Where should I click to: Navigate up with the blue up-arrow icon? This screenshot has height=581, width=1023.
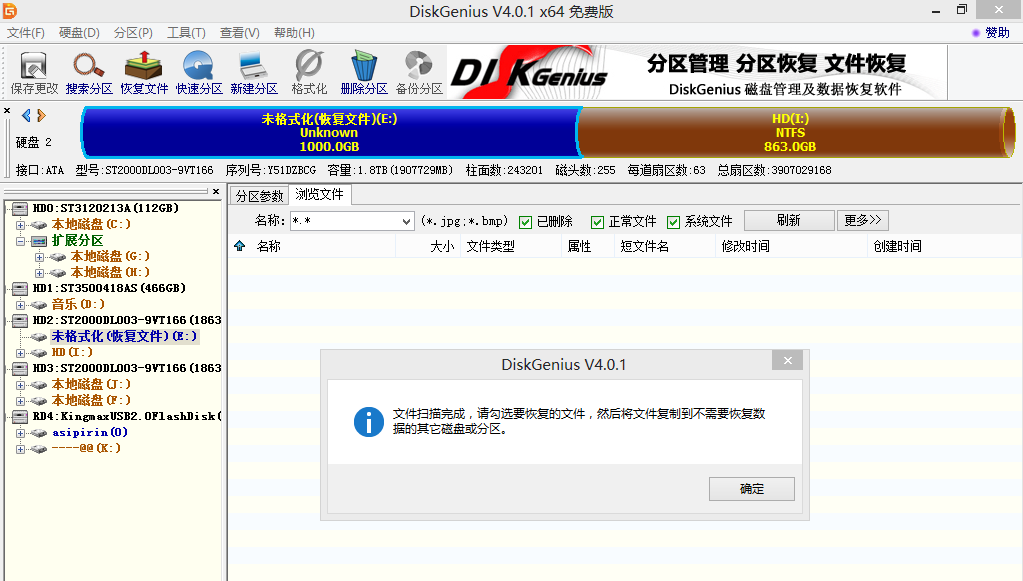[x=239, y=246]
